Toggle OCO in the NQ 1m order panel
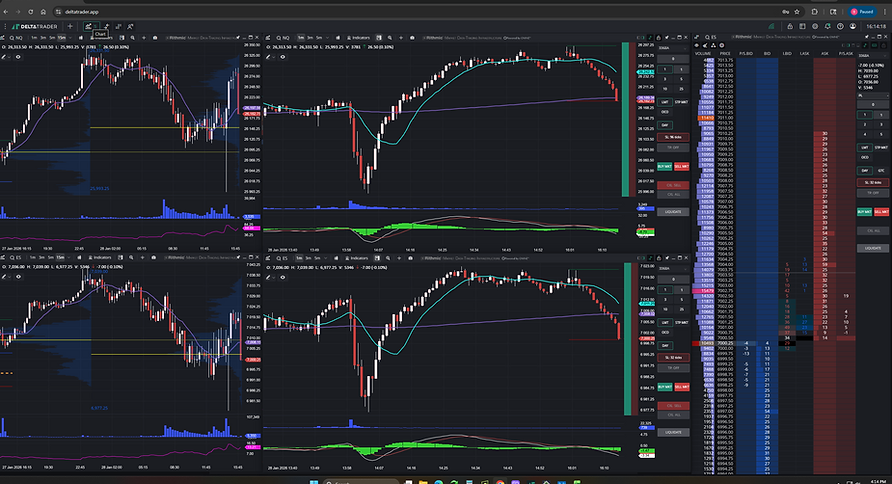 (664, 112)
